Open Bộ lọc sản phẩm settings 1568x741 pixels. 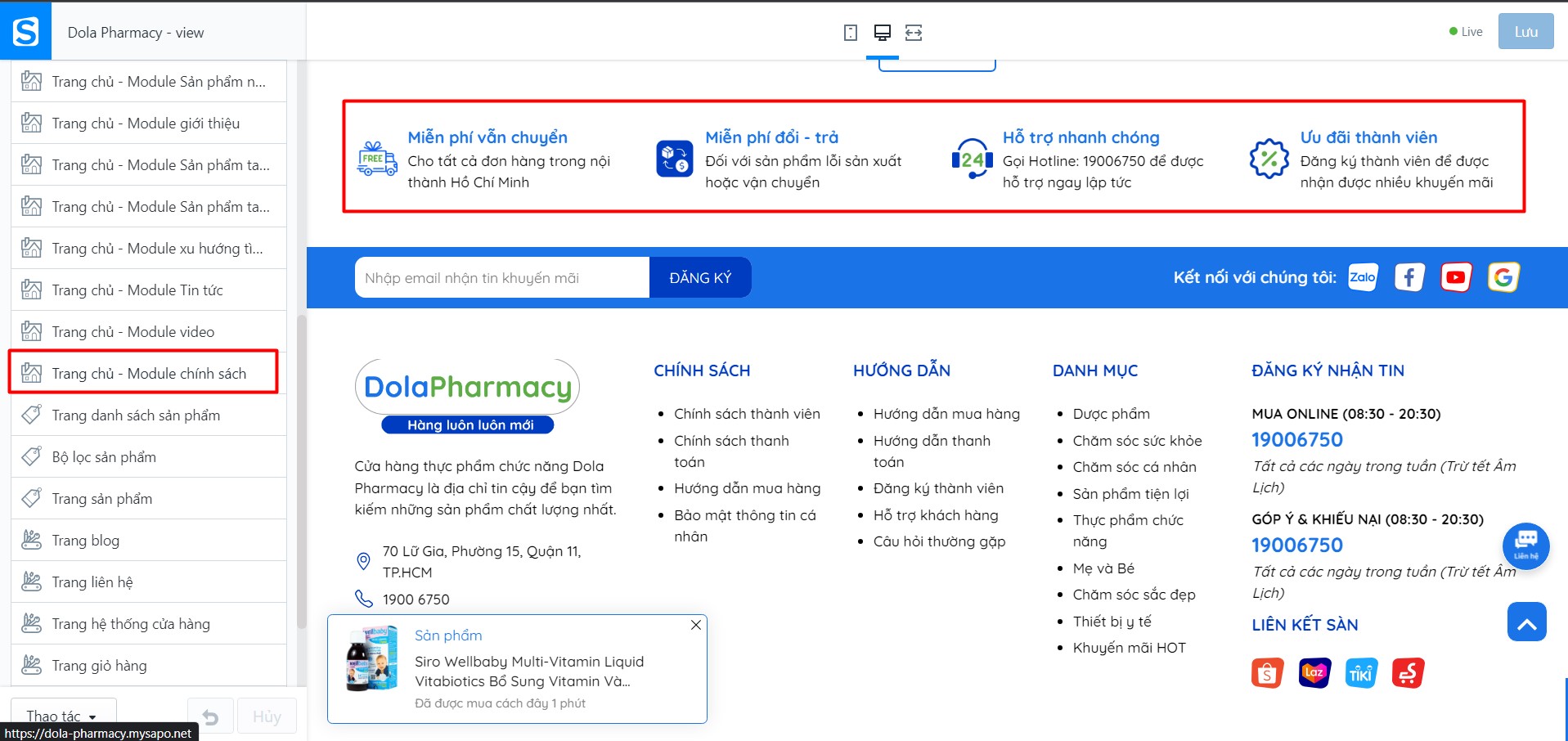149,456
